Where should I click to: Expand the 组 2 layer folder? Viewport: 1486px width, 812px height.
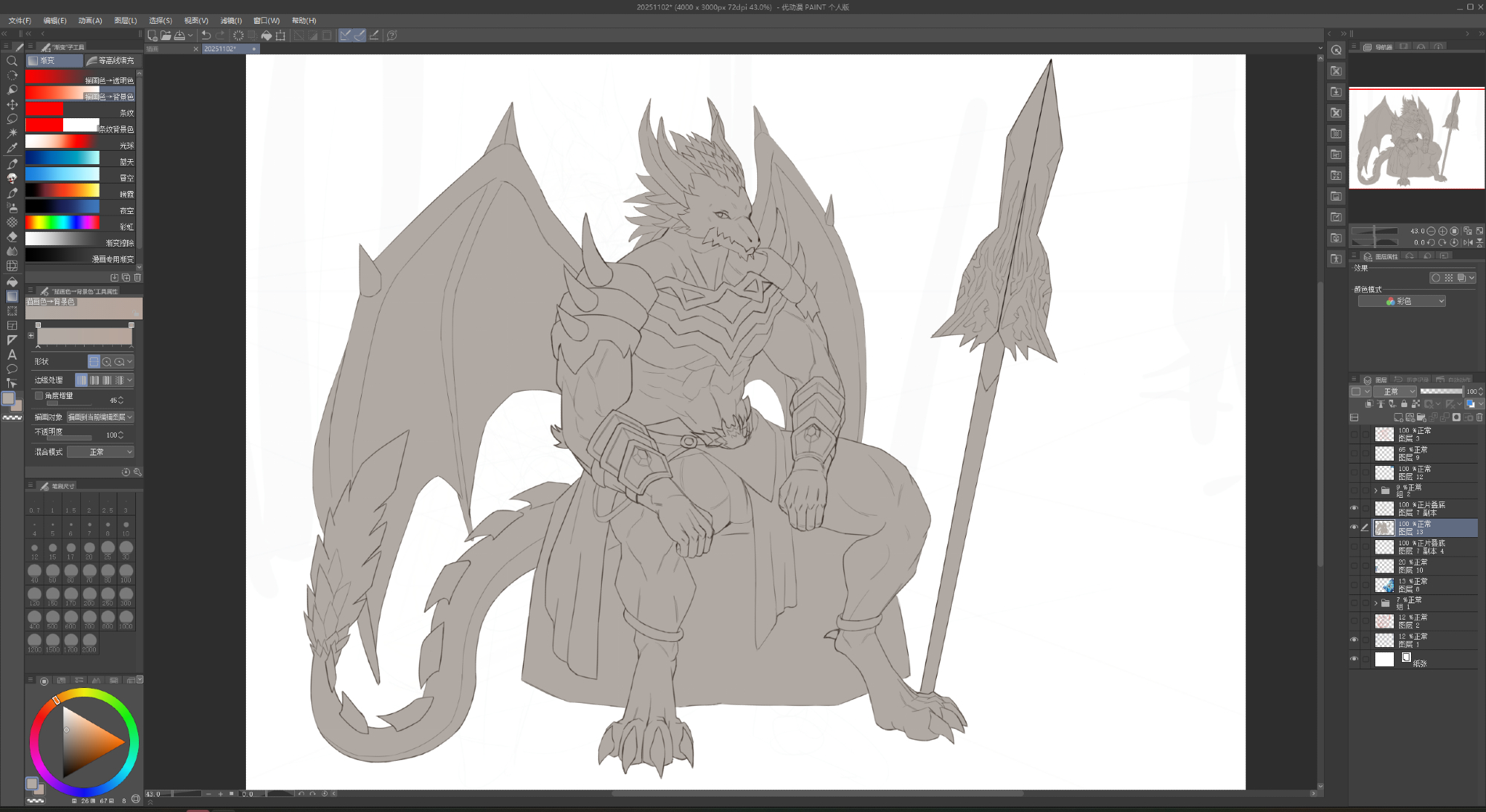(1375, 490)
